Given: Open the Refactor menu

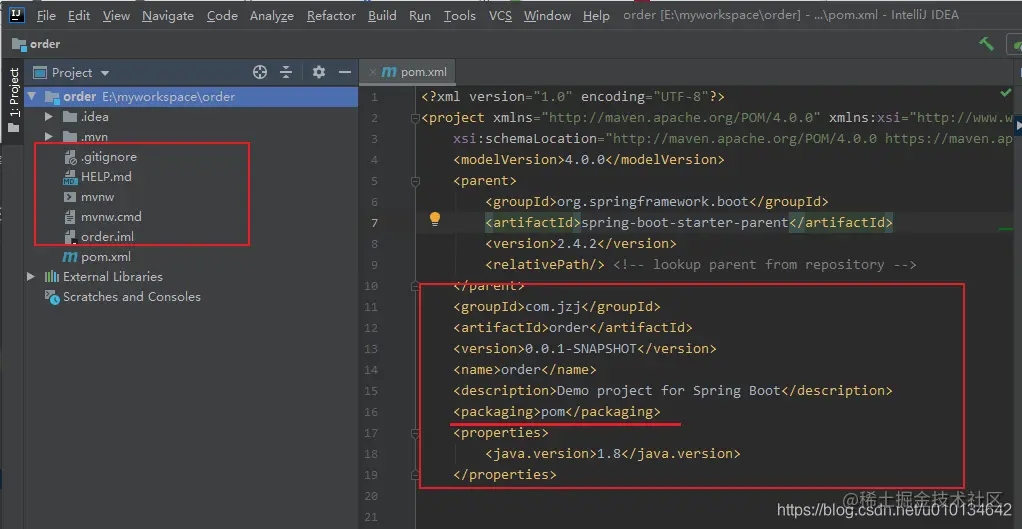Looking at the screenshot, I should (331, 16).
